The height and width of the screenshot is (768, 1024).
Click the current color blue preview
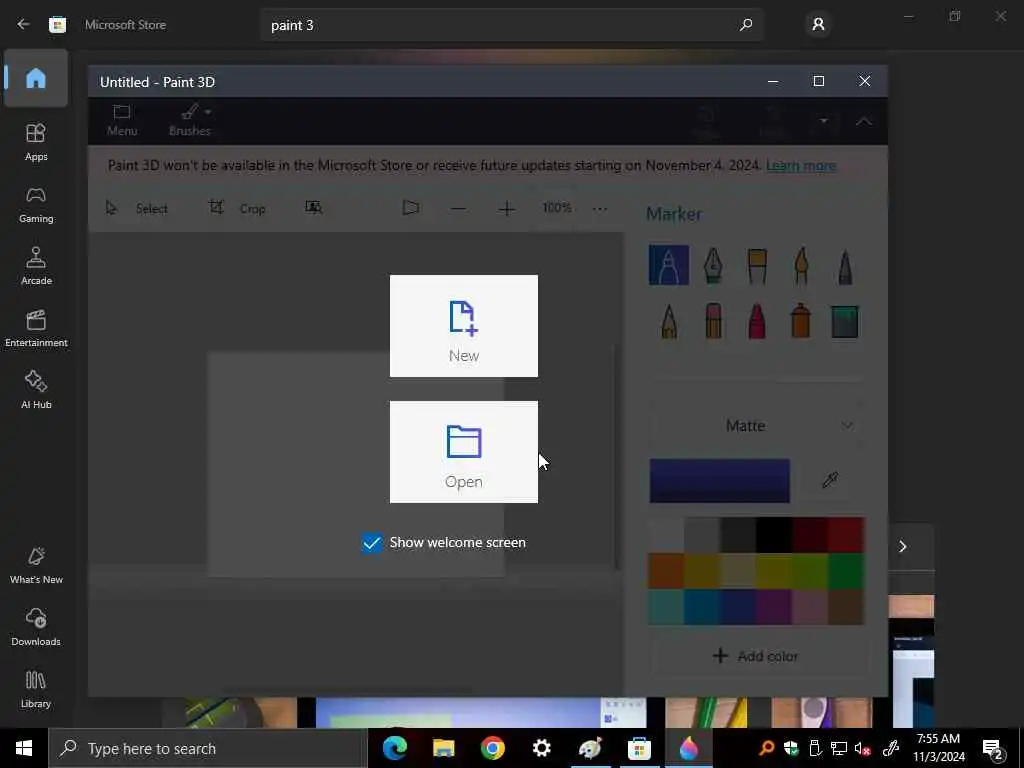[720, 481]
